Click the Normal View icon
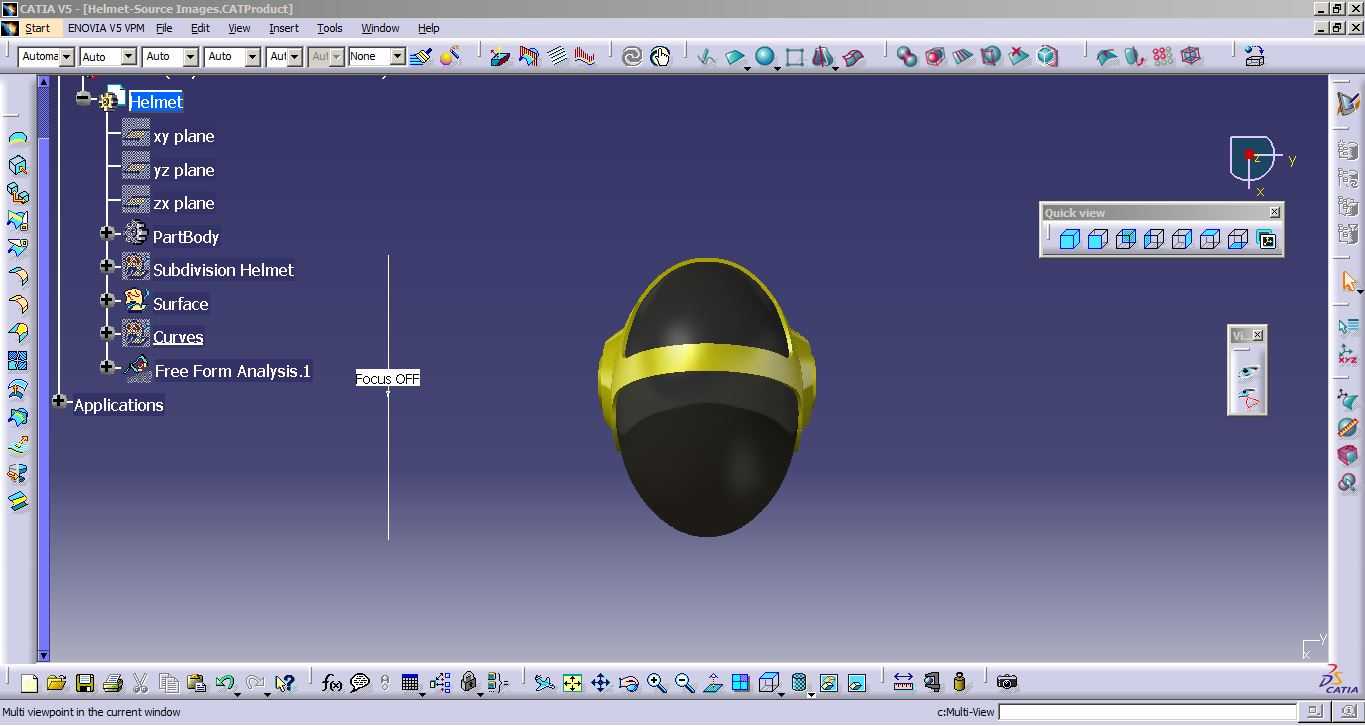The height and width of the screenshot is (726, 1365). tap(713, 683)
